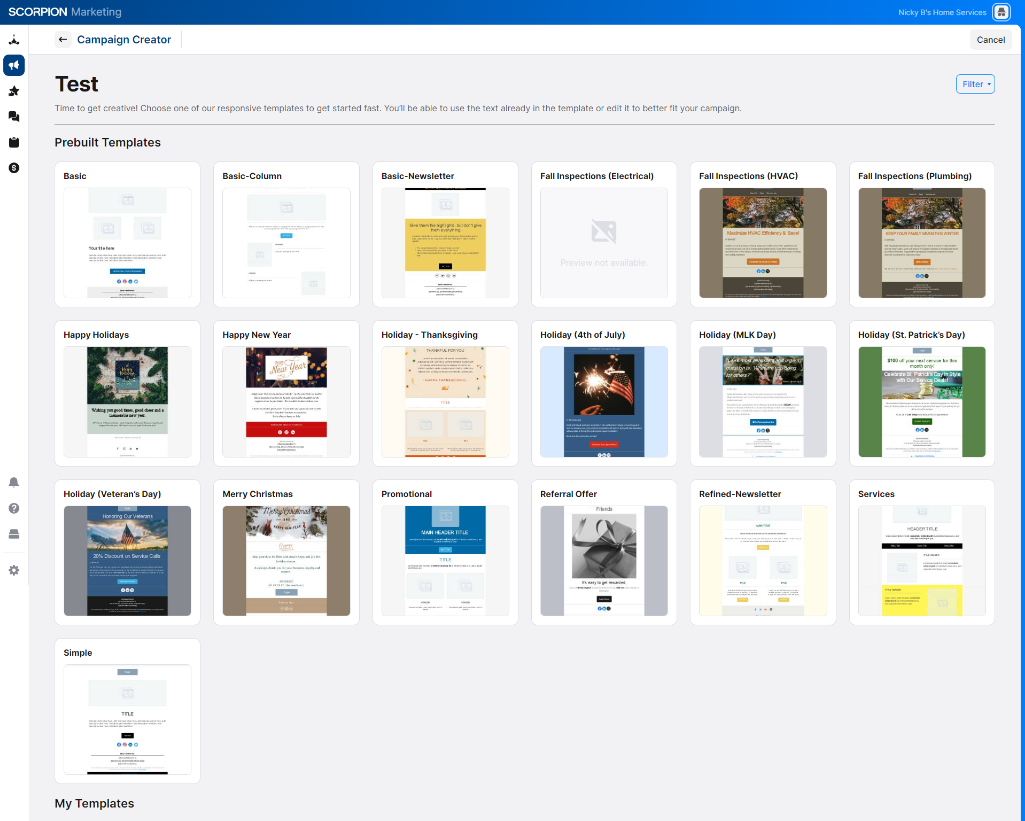Screen dimensions: 1025x821
Task: Select the Happy New Year template
Action: (x=286, y=401)
